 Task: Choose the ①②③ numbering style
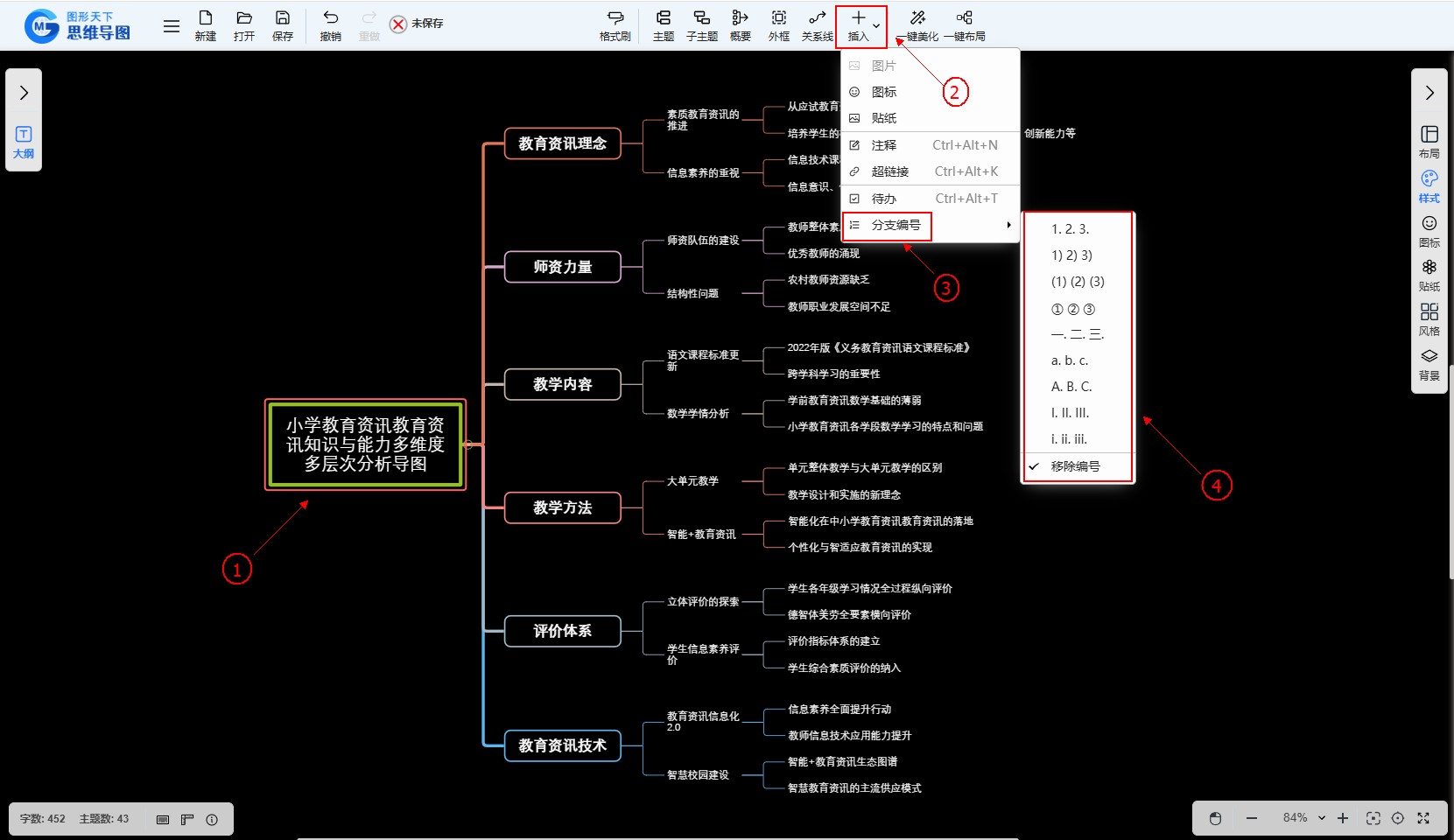(x=1073, y=309)
